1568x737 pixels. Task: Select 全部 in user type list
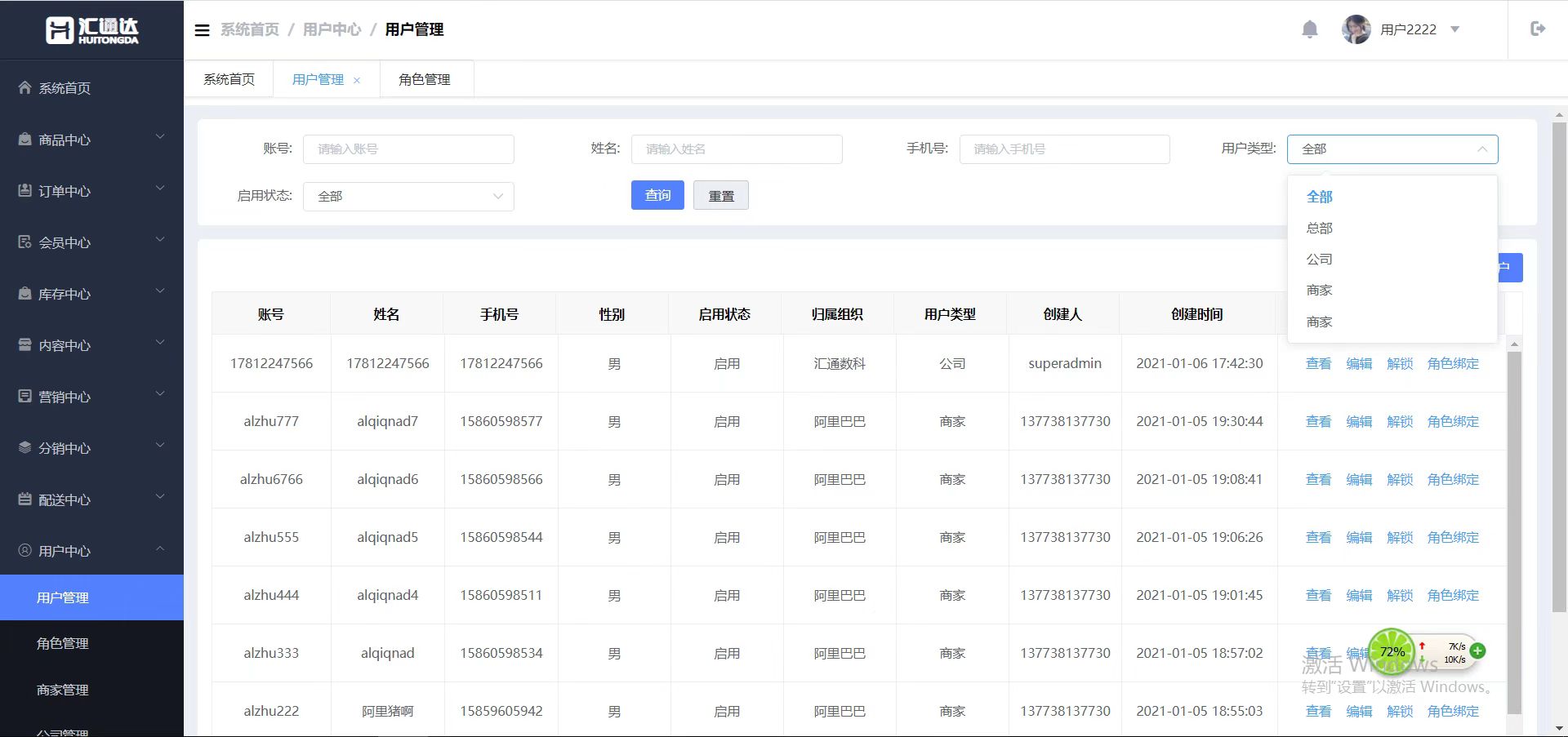tap(1392, 197)
